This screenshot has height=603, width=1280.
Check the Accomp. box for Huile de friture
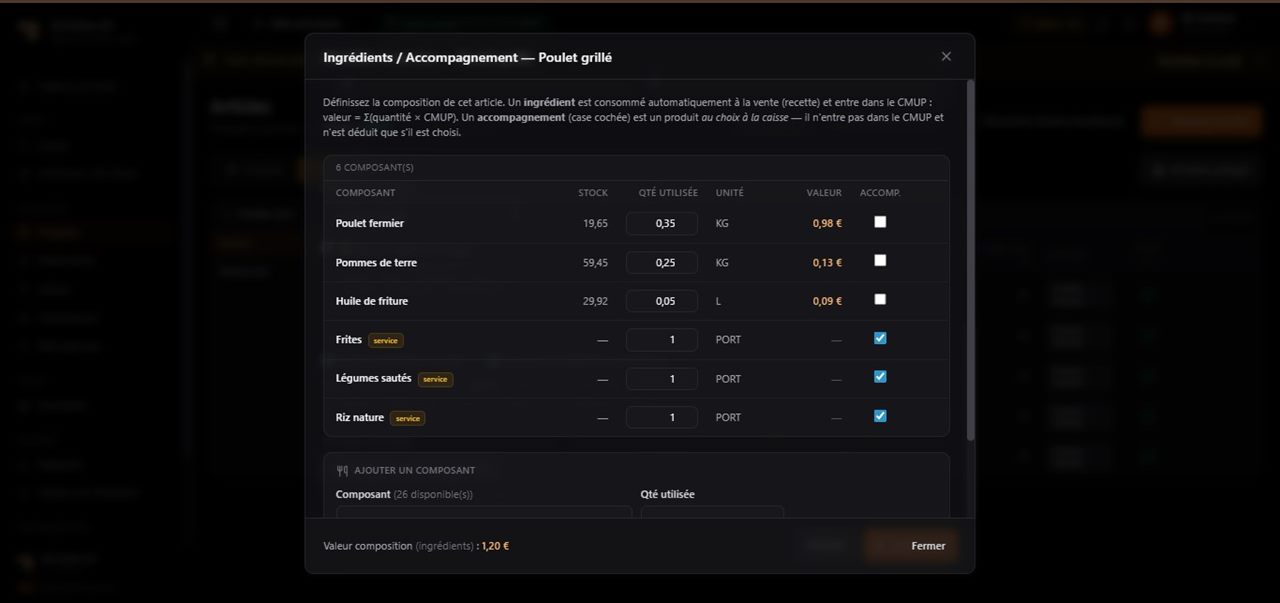(x=880, y=299)
